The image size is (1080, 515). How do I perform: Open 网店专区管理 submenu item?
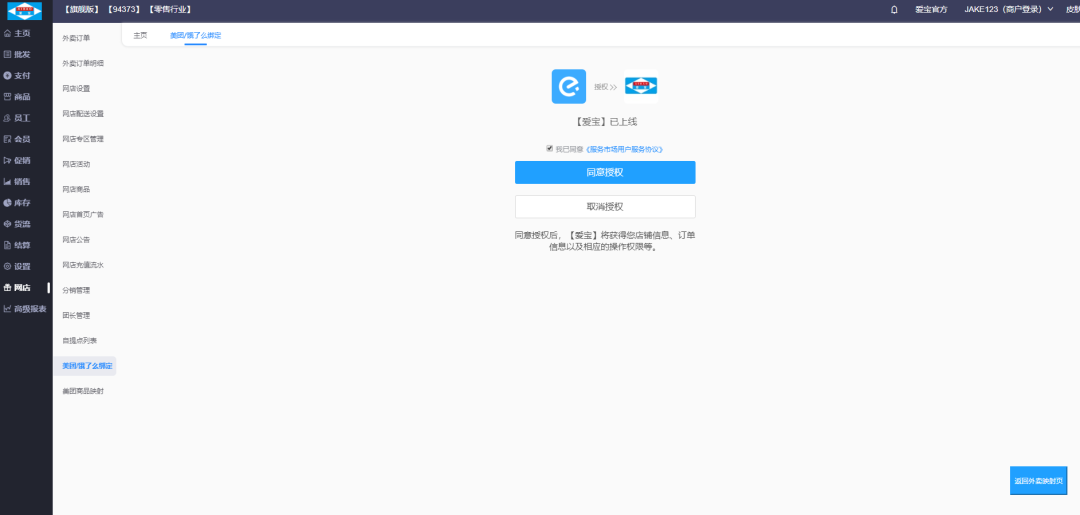(x=83, y=139)
